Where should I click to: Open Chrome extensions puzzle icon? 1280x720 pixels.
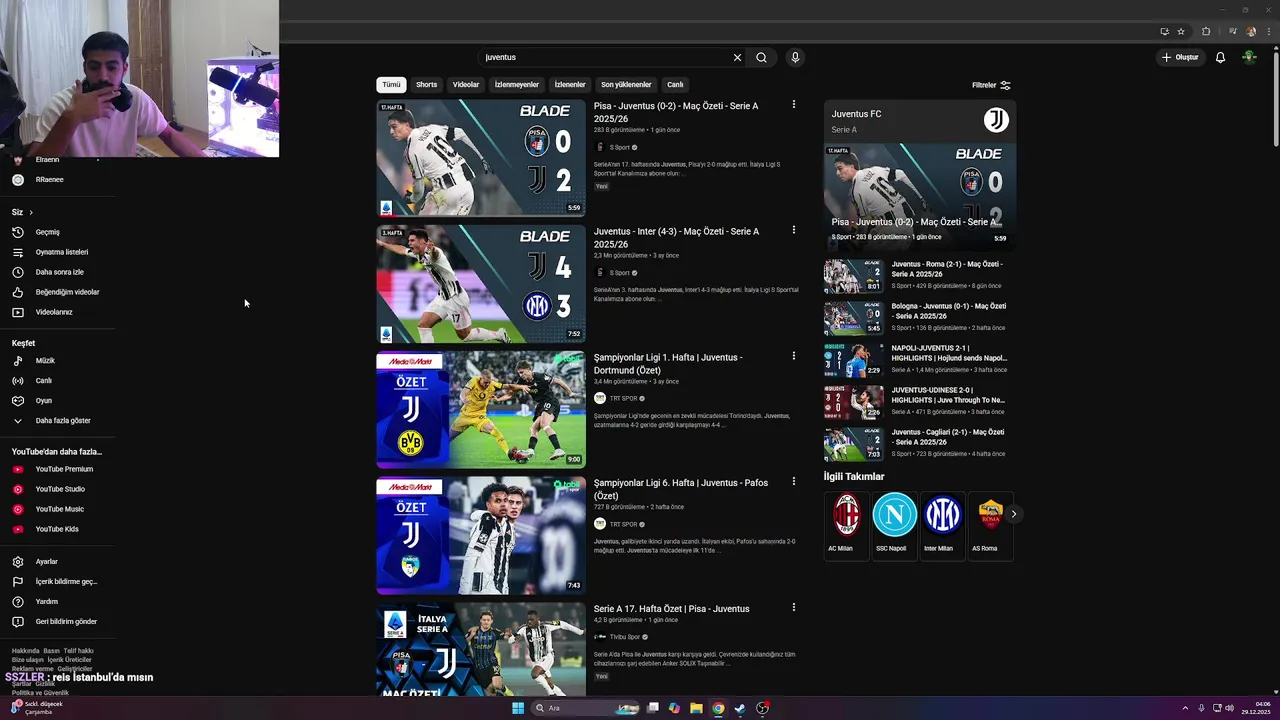coord(1206,31)
